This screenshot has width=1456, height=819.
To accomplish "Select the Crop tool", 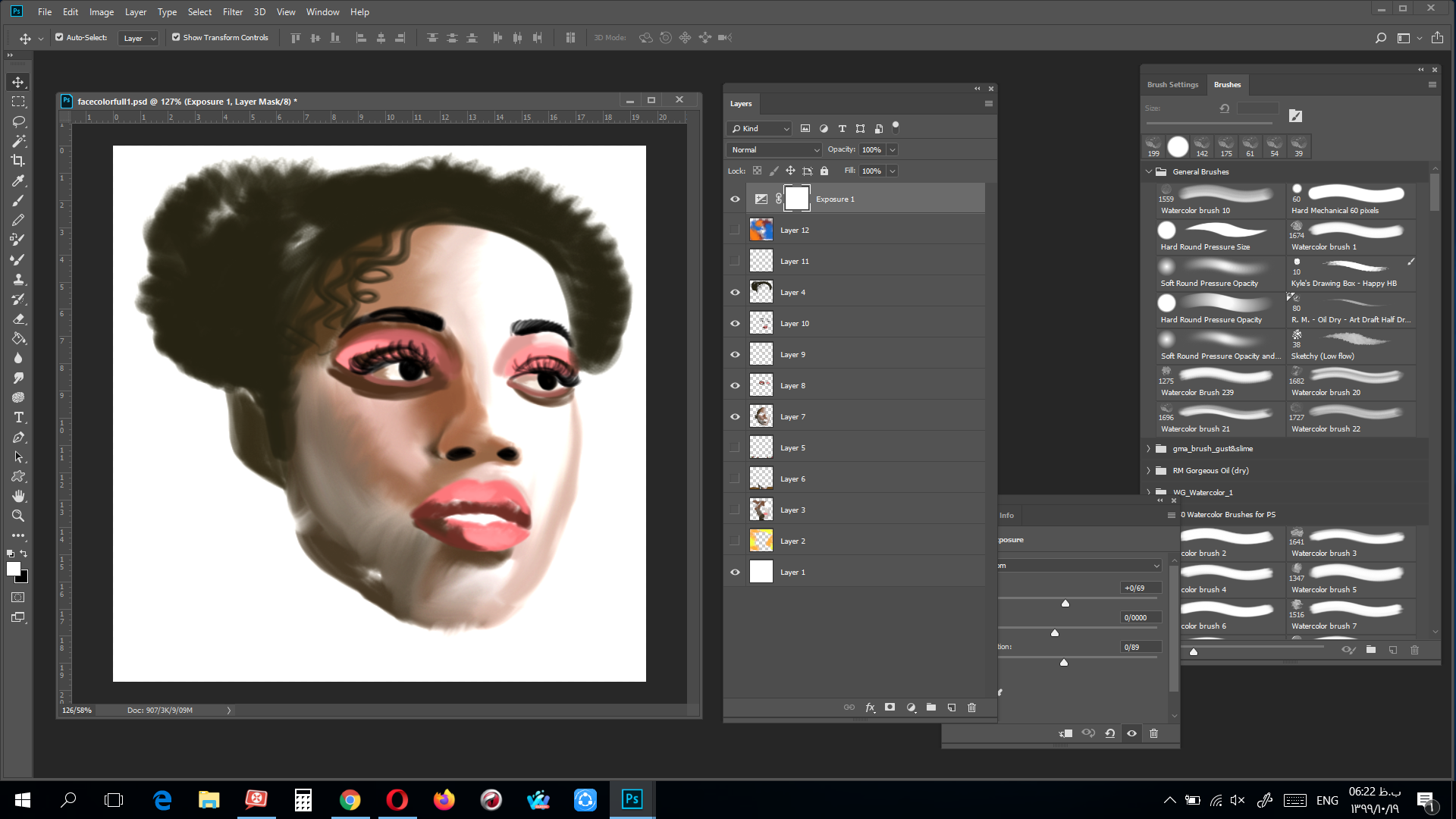I will click(18, 161).
